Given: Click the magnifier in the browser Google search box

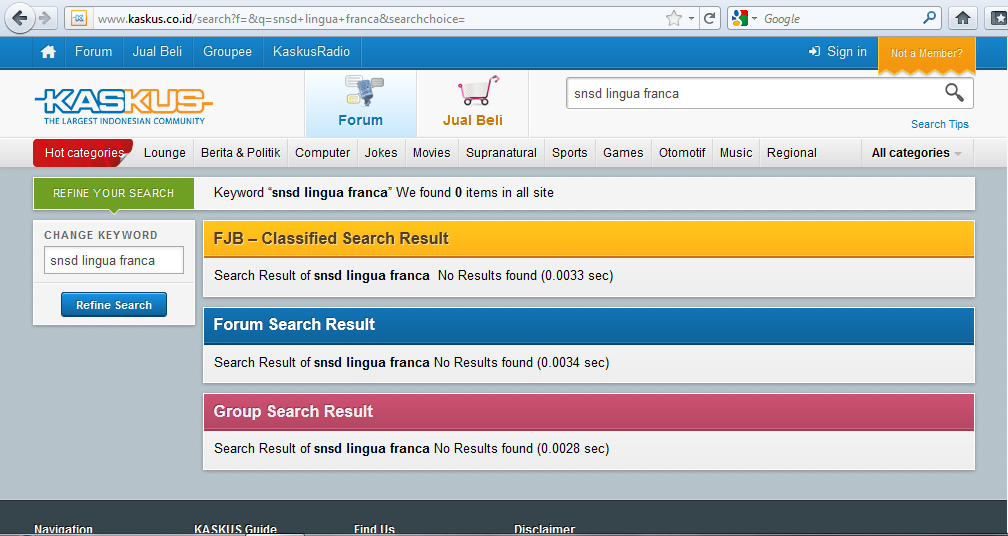Looking at the screenshot, I should coord(929,18).
